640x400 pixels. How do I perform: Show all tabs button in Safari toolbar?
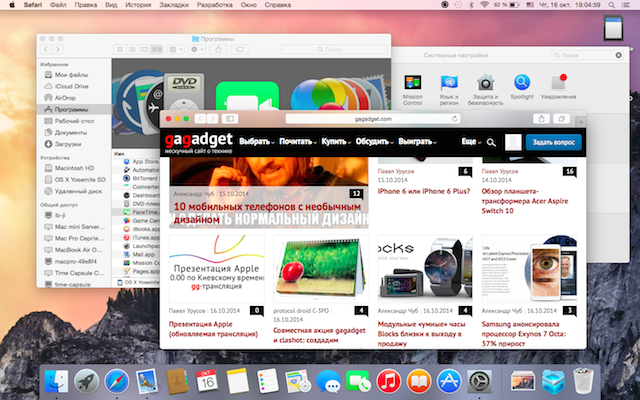561,119
